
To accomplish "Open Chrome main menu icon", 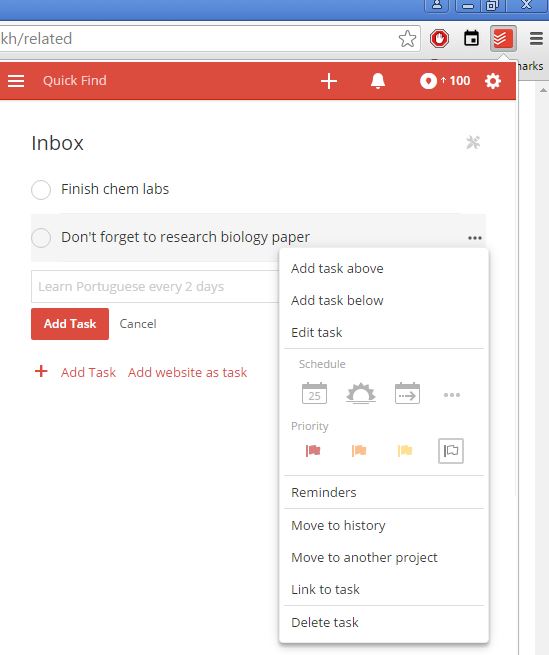I will 536,39.
